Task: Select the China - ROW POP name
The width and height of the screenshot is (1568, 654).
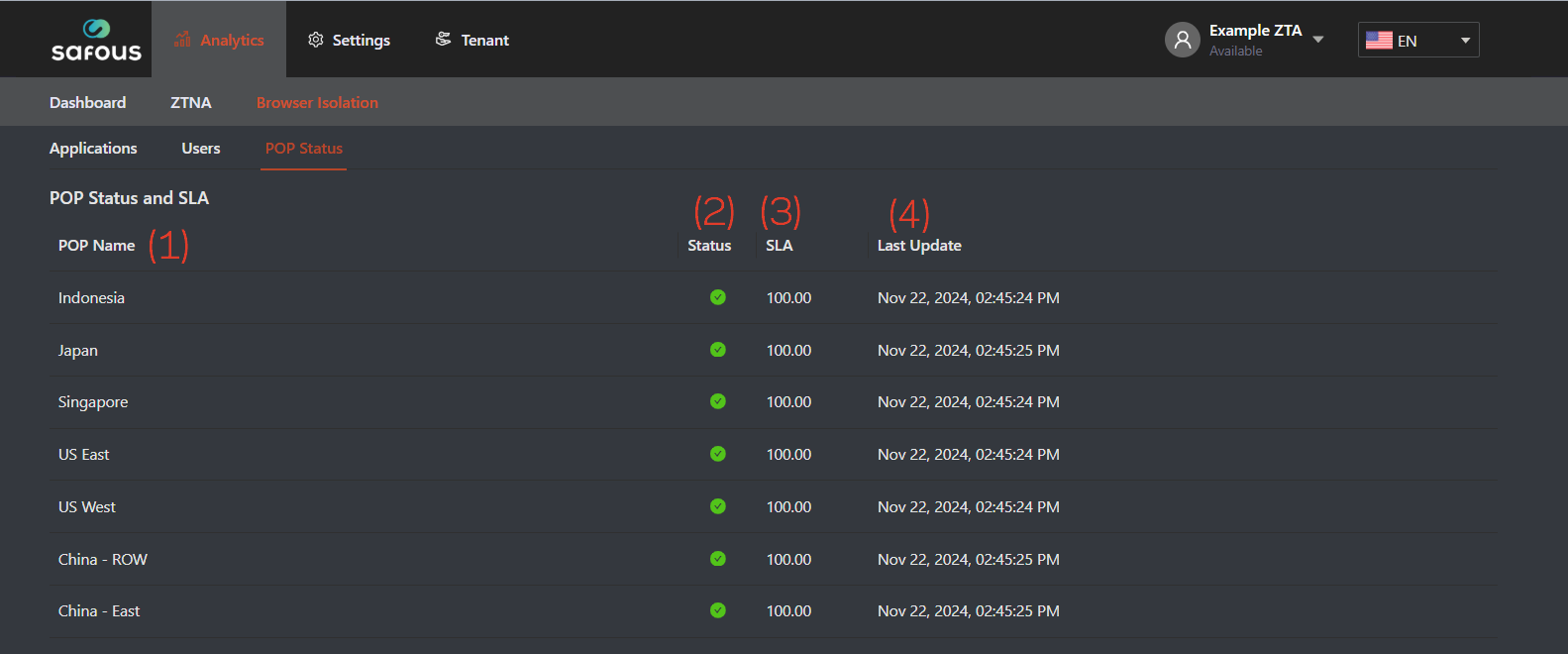Action: pos(102,559)
